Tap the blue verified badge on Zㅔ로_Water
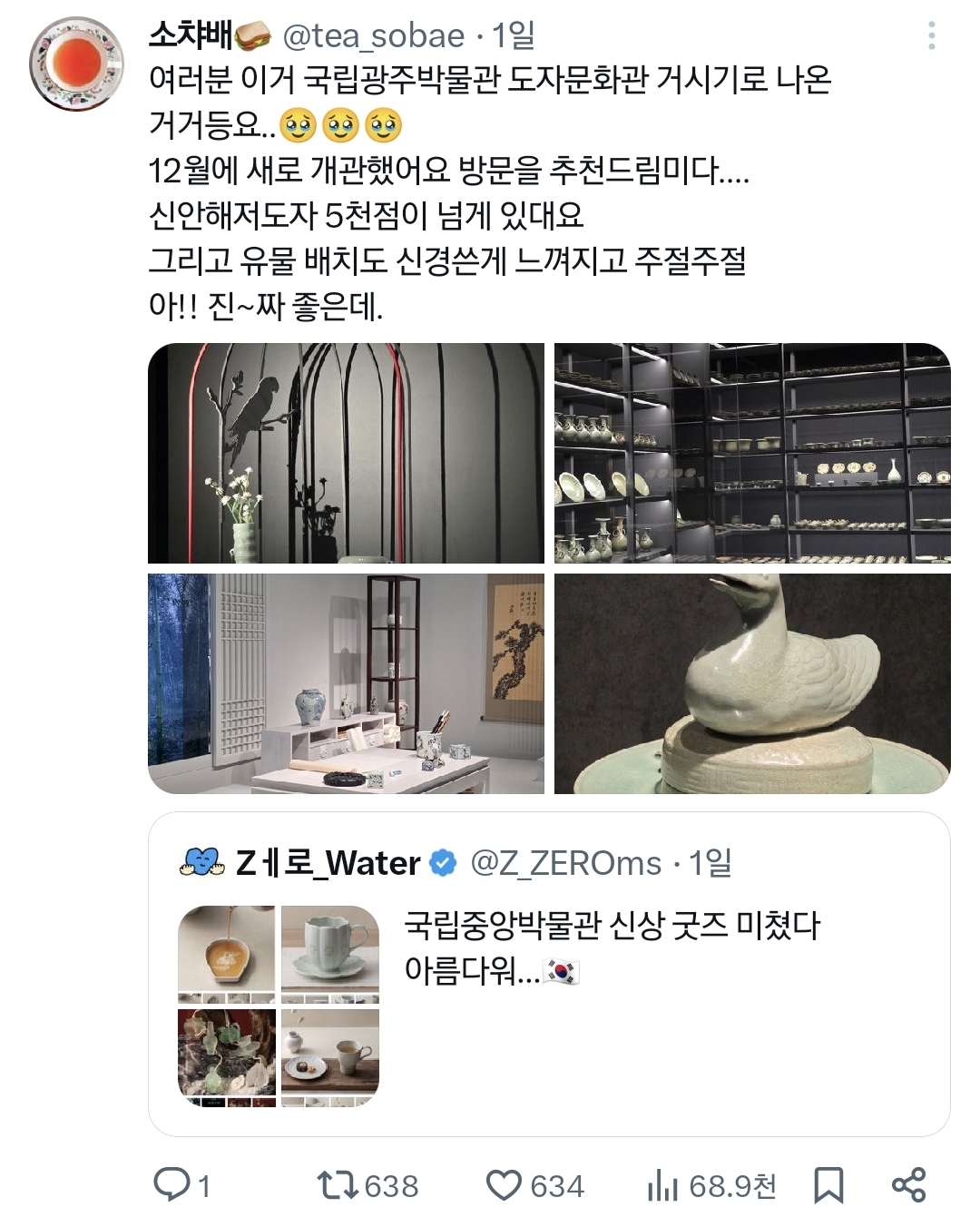 pyautogui.click(x=443, y=863)
